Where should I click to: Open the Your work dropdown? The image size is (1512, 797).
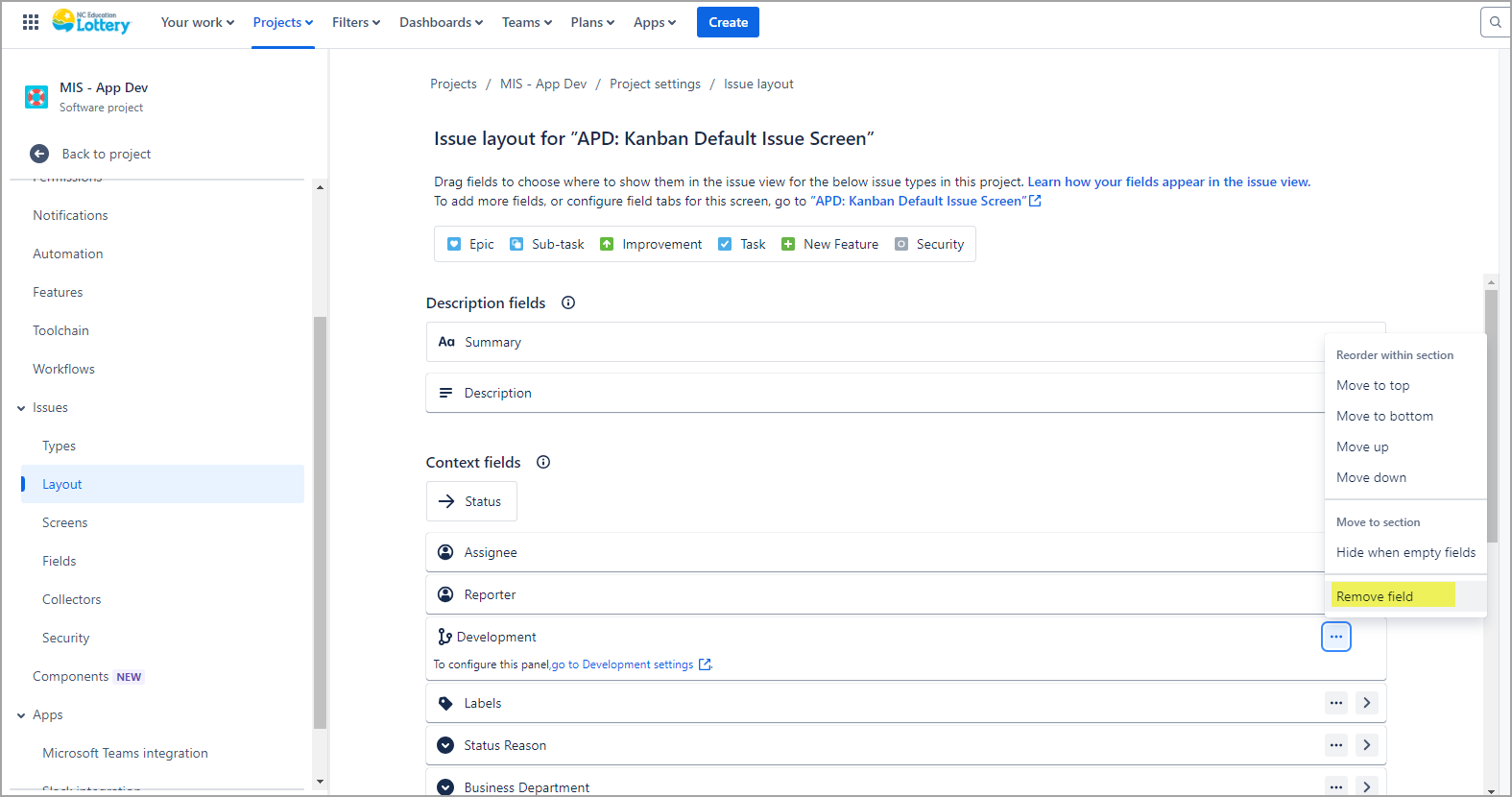tap(198, 22)
